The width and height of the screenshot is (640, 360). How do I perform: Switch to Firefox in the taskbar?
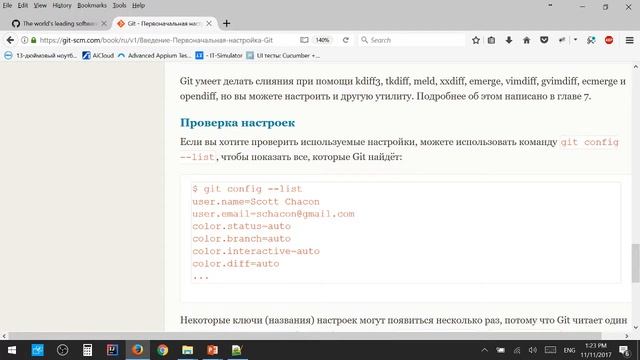coord(138,350)
